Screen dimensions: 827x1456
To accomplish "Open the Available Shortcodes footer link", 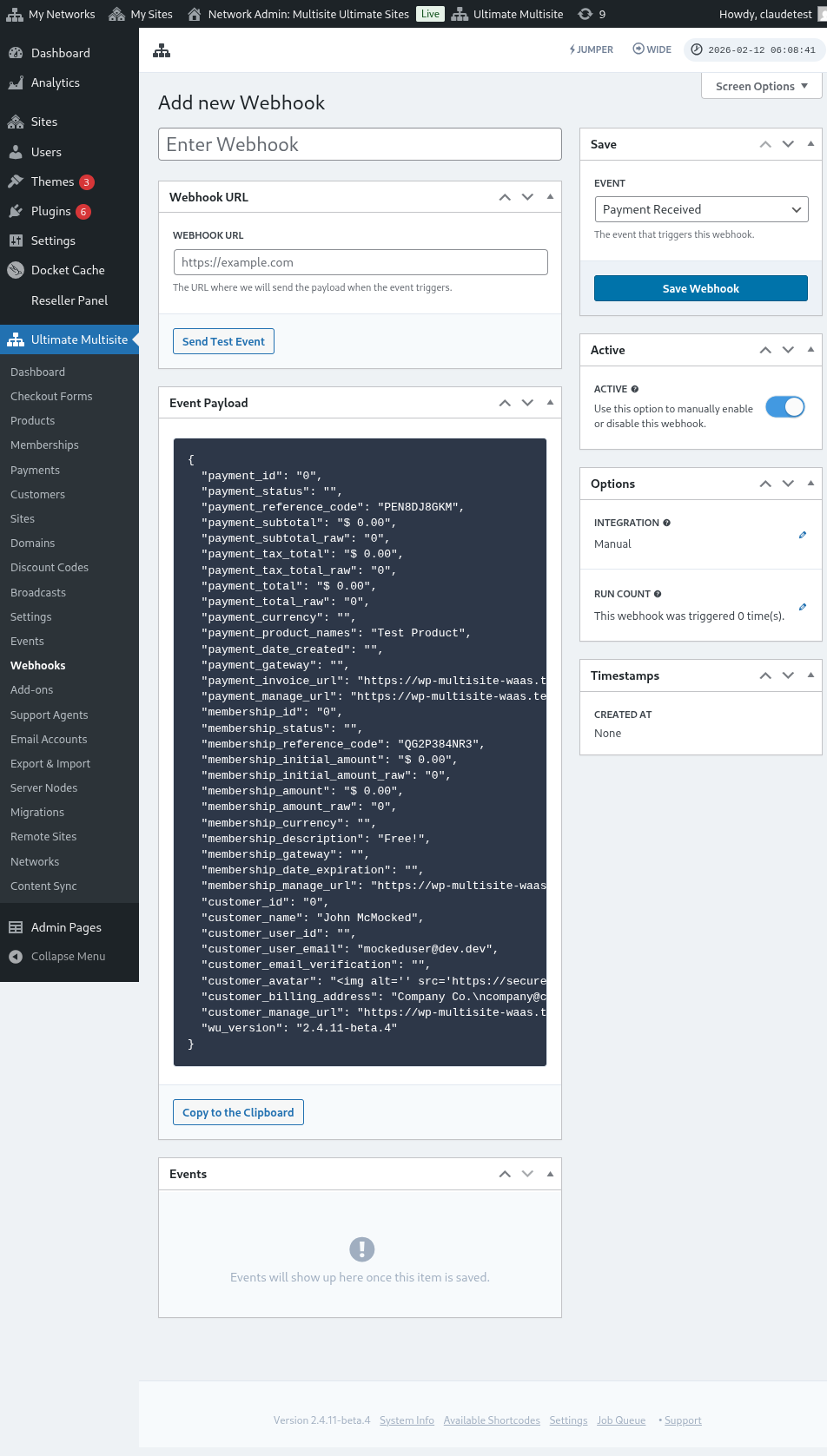I will click(x=492, y=1420).
